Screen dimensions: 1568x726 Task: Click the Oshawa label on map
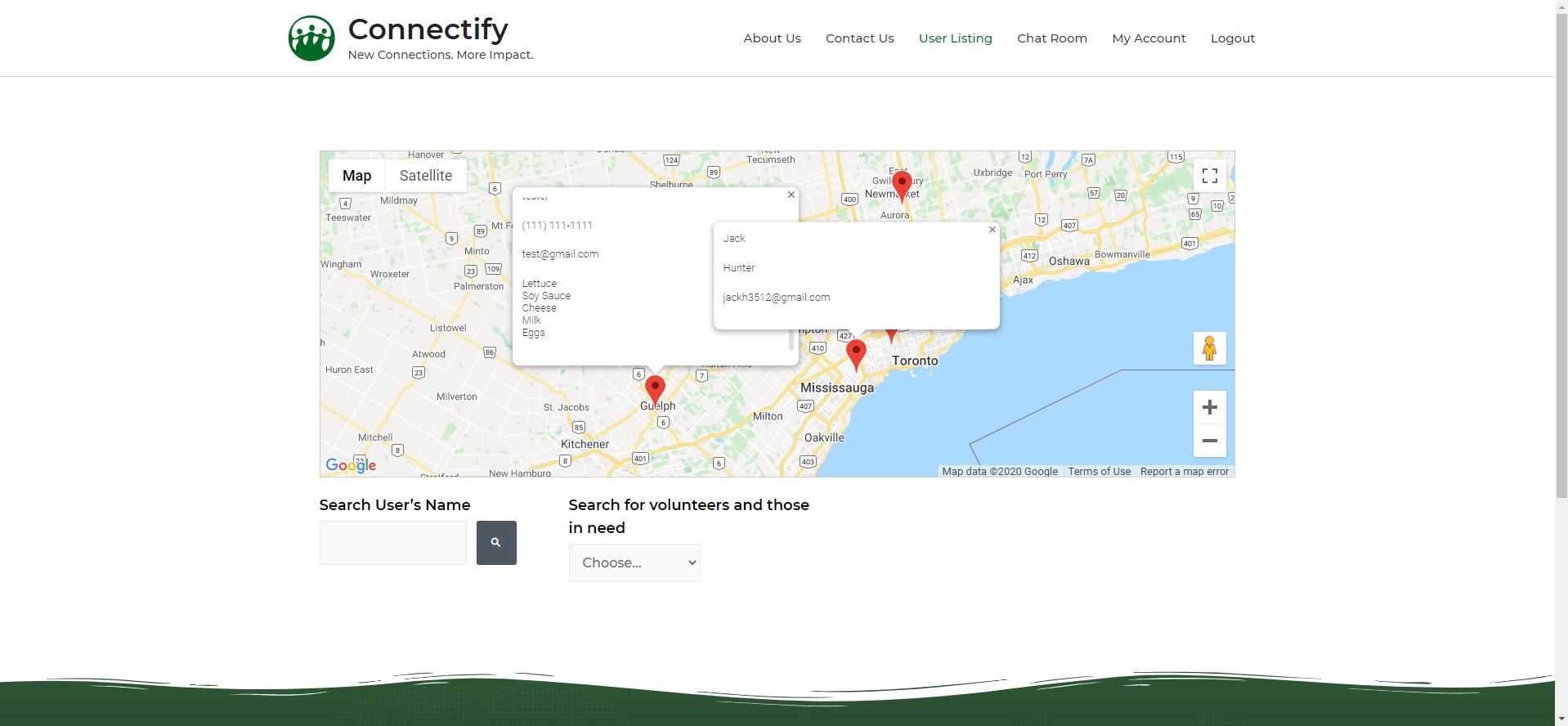1068,262
